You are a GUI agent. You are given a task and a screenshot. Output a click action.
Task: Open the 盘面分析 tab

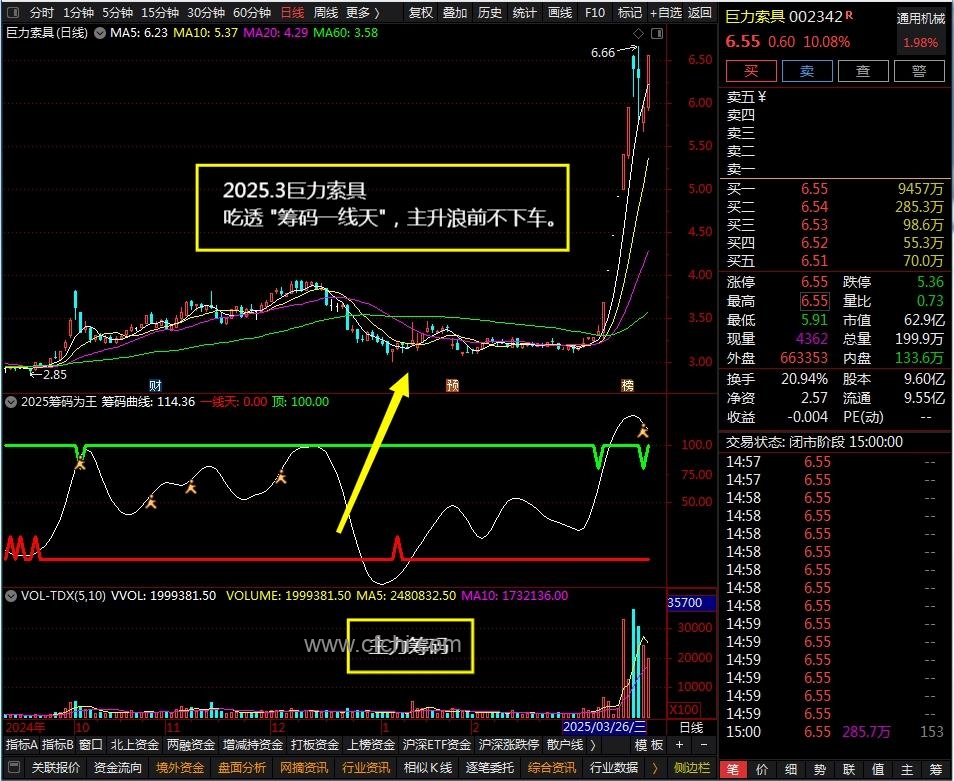pos(242,768)
